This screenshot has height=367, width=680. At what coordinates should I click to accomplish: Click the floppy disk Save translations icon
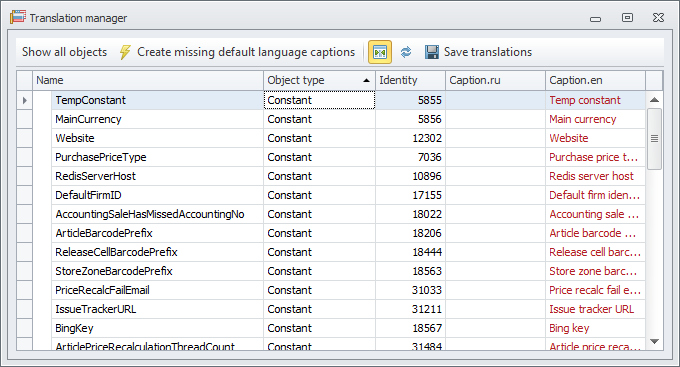click(432, 52)
